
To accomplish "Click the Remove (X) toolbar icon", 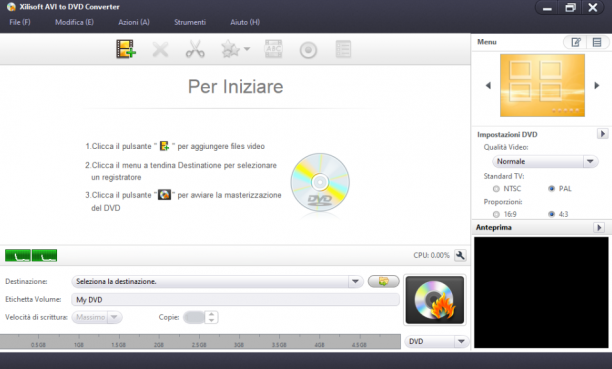I will (x=160, y=50).
